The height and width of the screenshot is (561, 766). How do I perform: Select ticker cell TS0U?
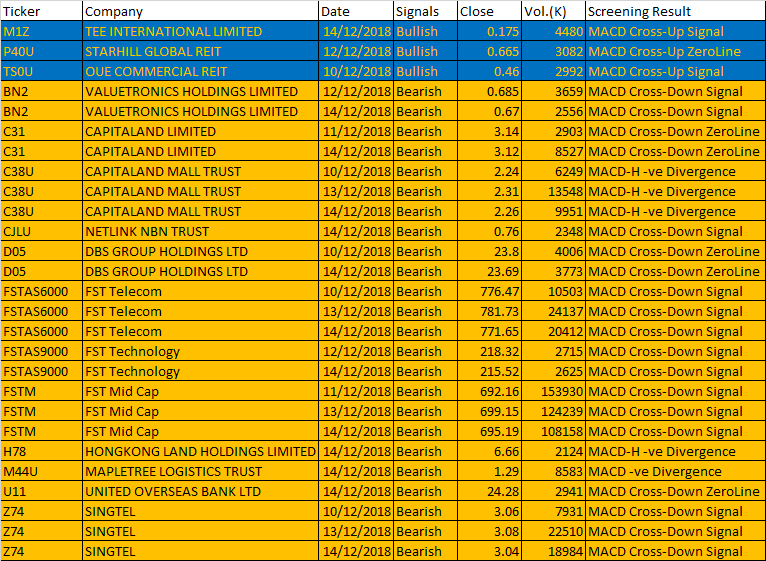[x=42, y=71]
